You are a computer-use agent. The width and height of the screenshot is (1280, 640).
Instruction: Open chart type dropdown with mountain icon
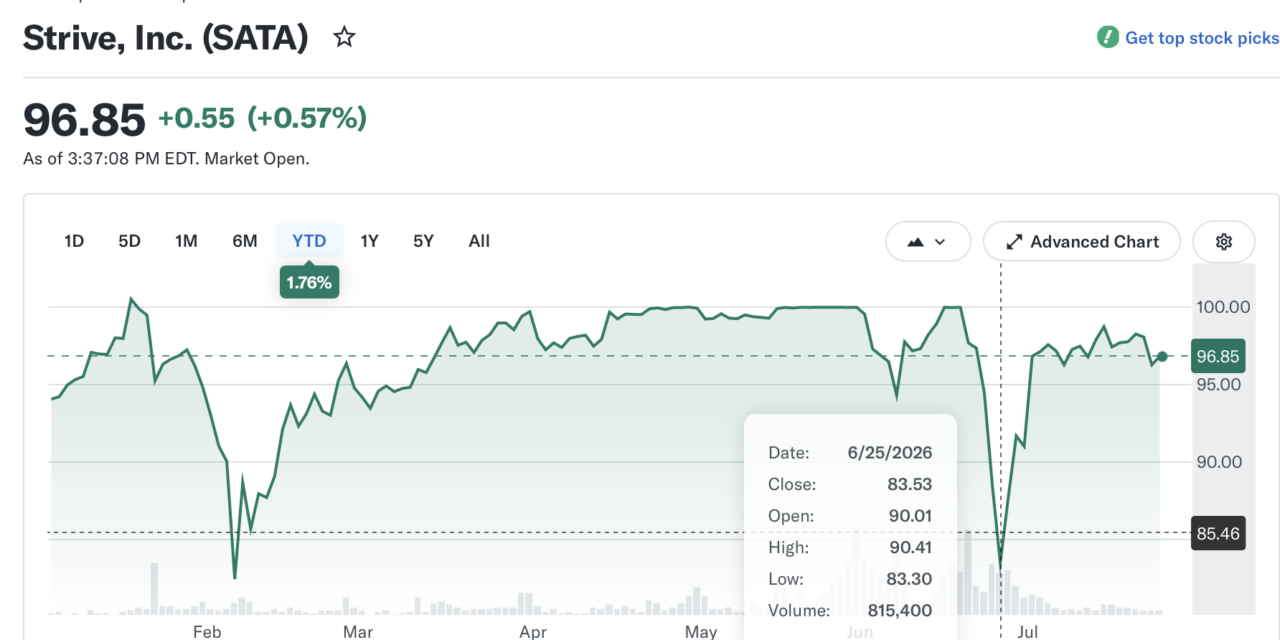click(928, 242)
